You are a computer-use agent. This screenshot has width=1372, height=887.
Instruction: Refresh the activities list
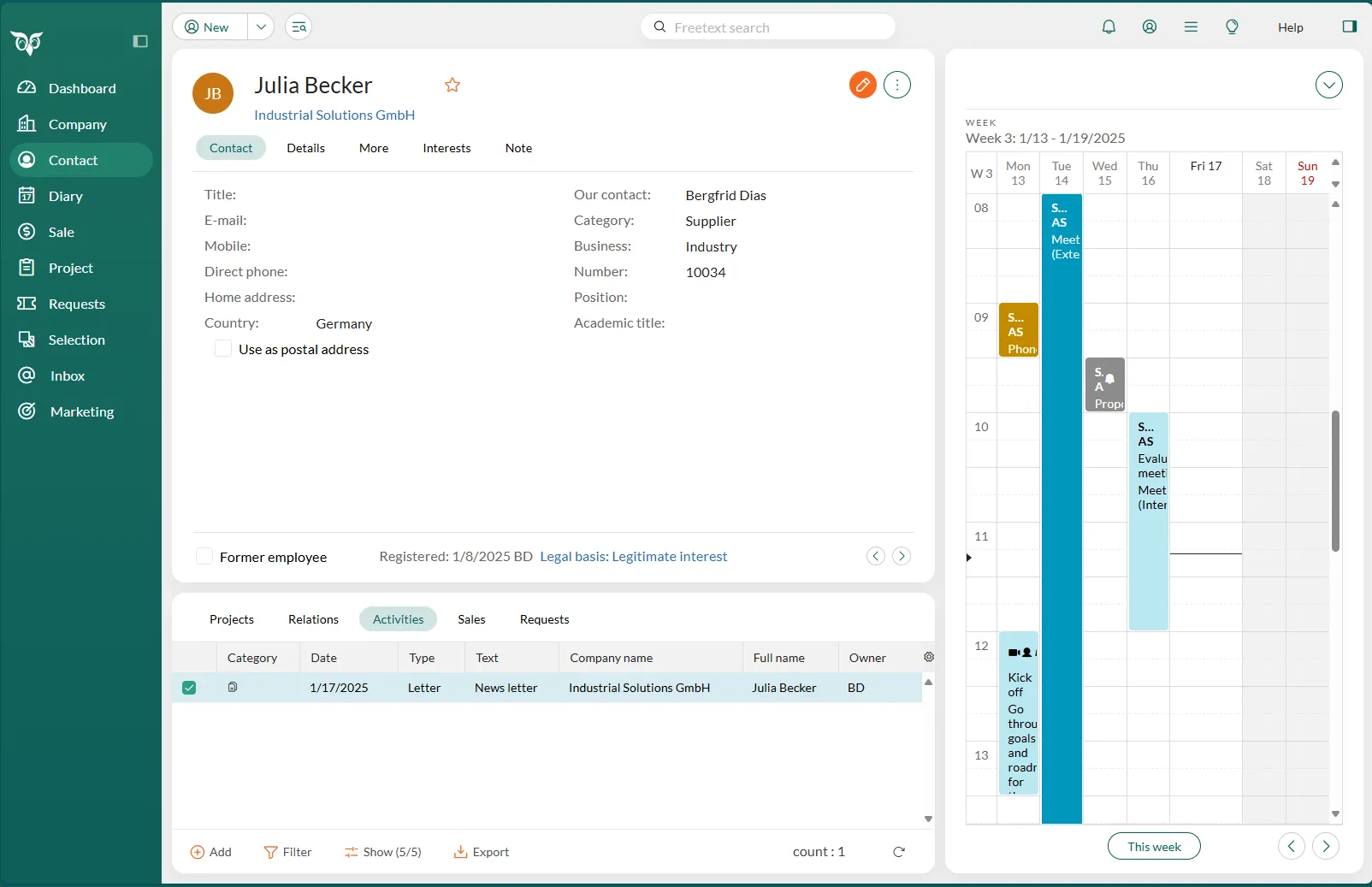(x=899, y=852)
